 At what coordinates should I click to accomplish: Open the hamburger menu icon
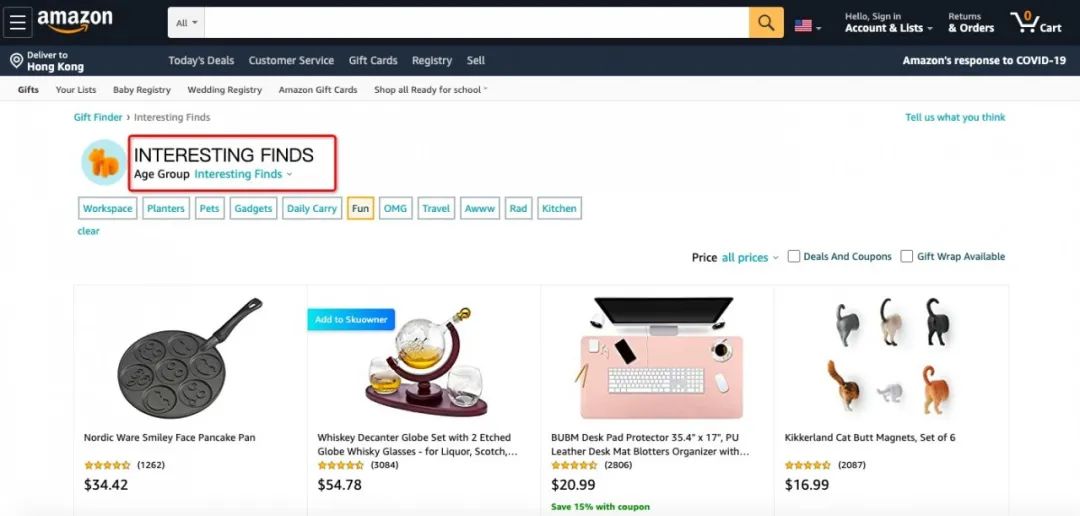(x=18, y=23)
